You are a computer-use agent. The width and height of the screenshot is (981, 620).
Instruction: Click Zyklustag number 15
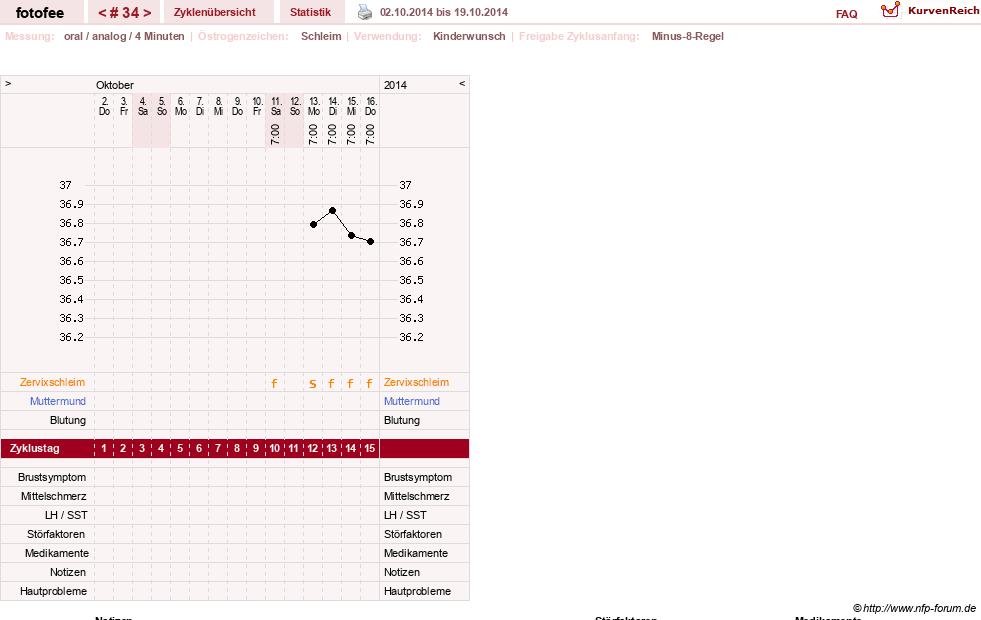[x=370, y=449]
